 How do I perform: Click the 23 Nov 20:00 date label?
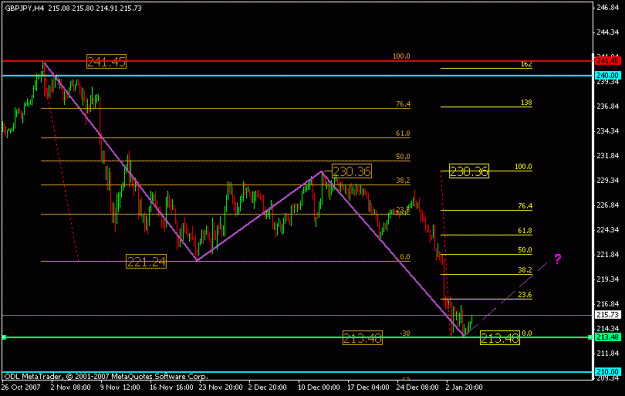[220, 387]
